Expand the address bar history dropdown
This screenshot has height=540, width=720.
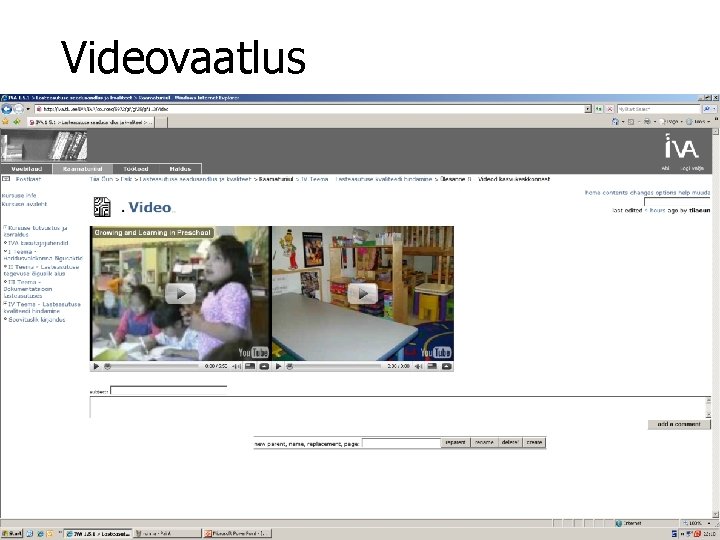pyautogui.click(x=588, y=109)
